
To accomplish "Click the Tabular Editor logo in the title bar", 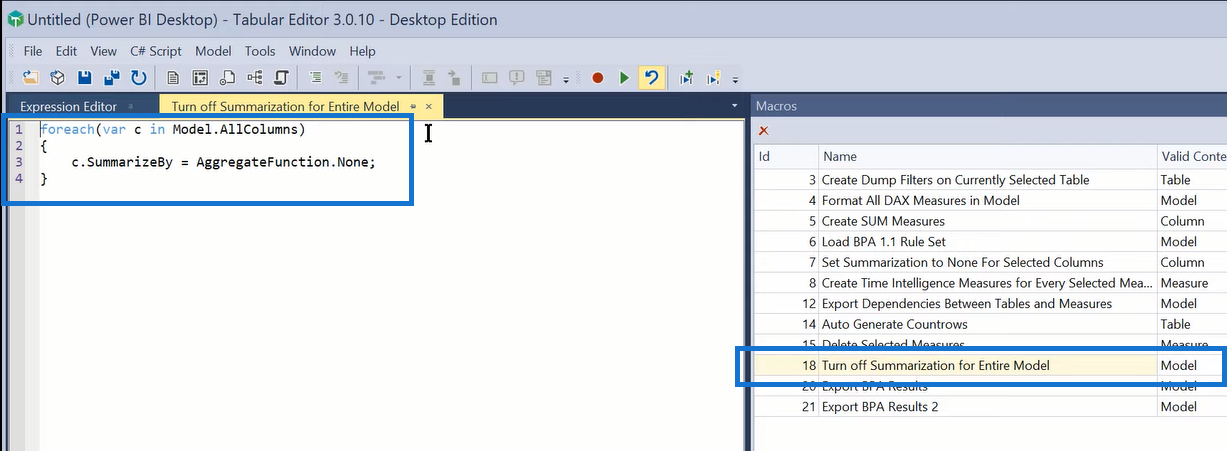I will coord(14,19).
